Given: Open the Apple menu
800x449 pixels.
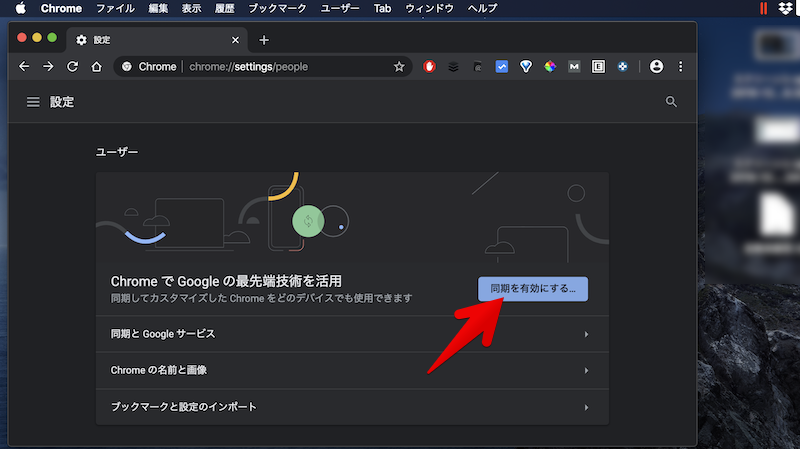Looking at the screenshot, I should pyautogui.click(x=20, y=8).
